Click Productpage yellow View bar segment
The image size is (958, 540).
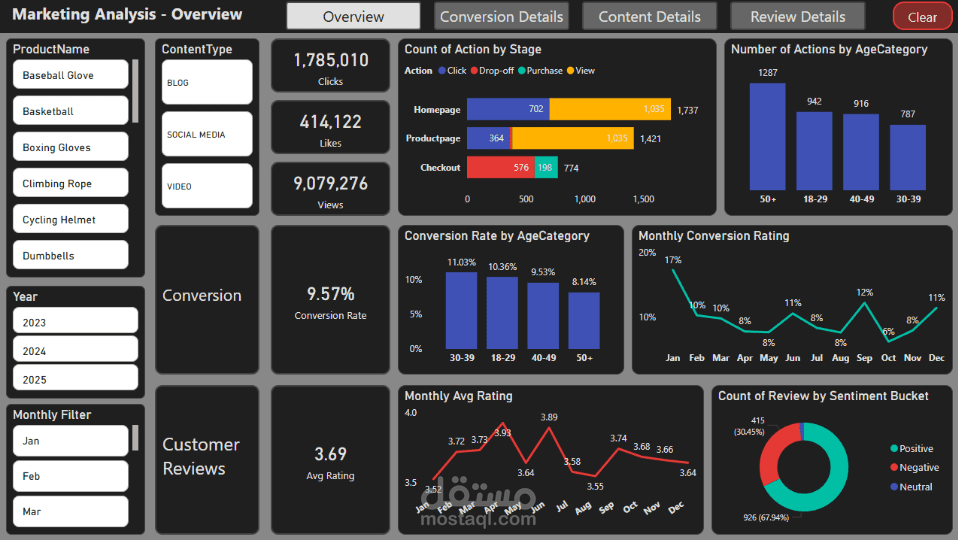click(573, 138)
